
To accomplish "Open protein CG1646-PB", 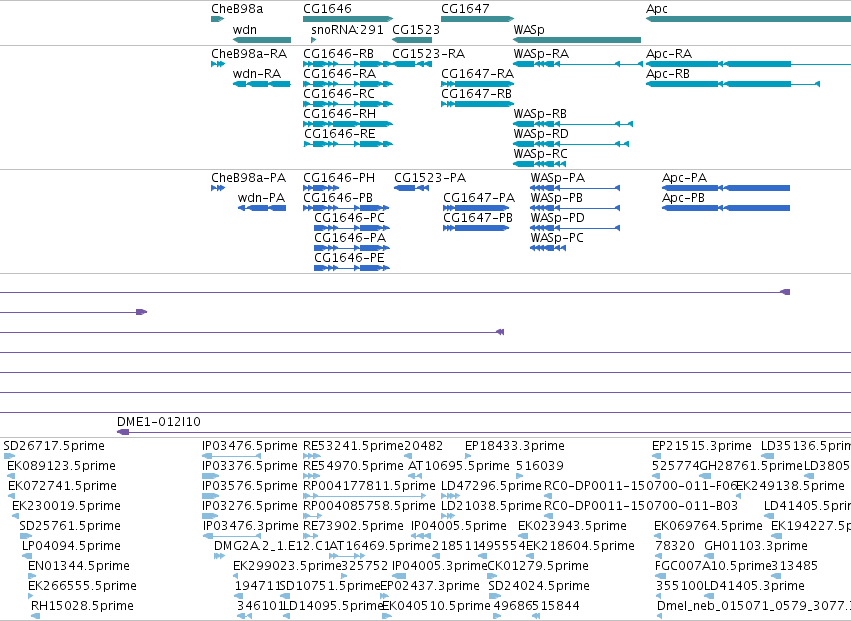I will pos(346,208).
